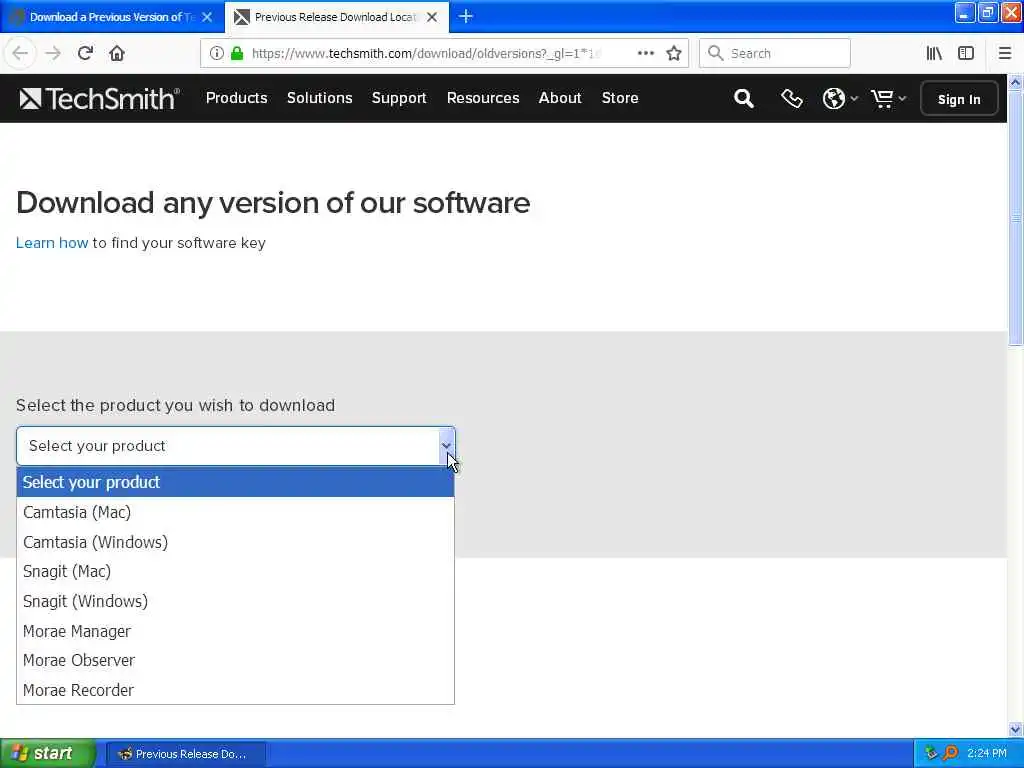1024x768 pixels.
Task: Follow the Learn how link
Action: click(x=52, y=243)
